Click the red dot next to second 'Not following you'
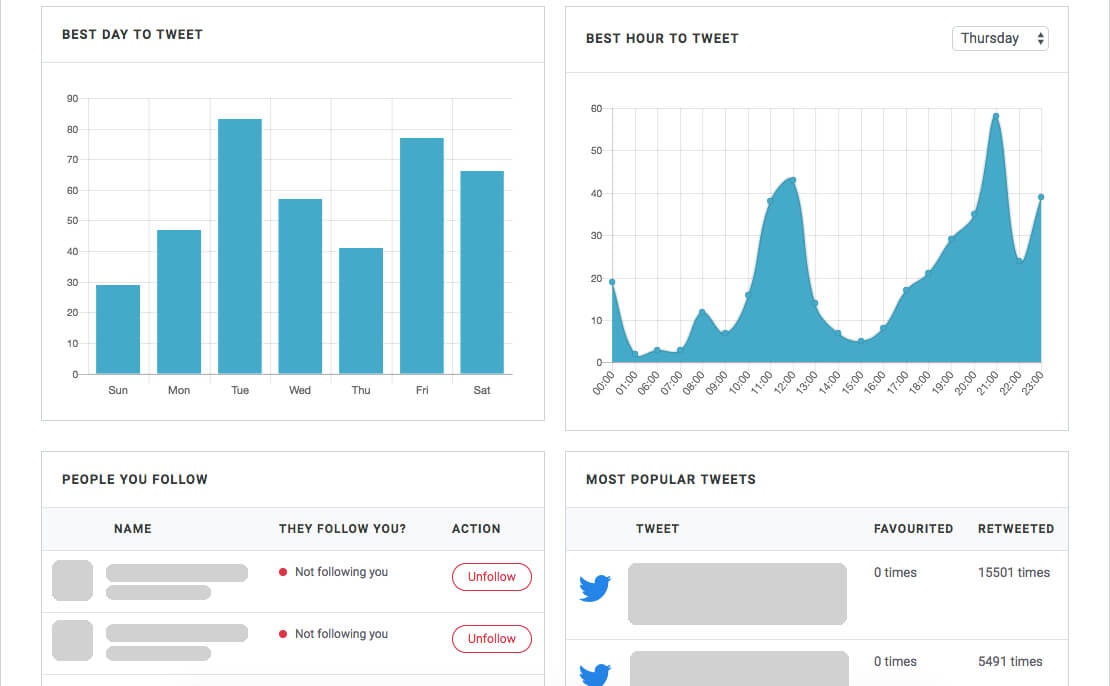Viewport: 1110px width, 686px height. coord(282,633)
